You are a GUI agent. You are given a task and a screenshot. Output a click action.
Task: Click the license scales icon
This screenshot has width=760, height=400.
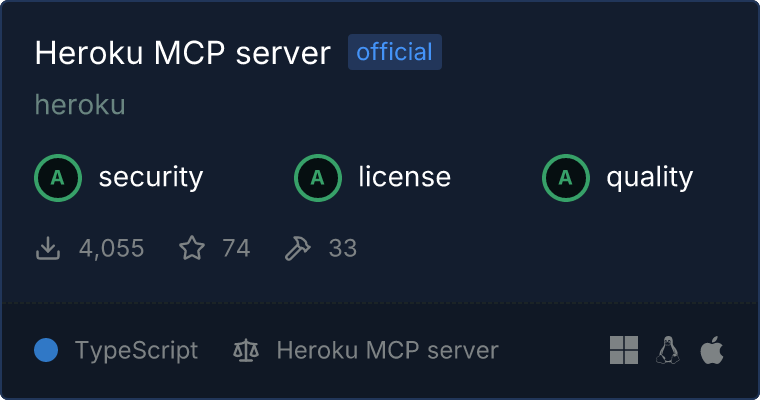tap(246, 350)
